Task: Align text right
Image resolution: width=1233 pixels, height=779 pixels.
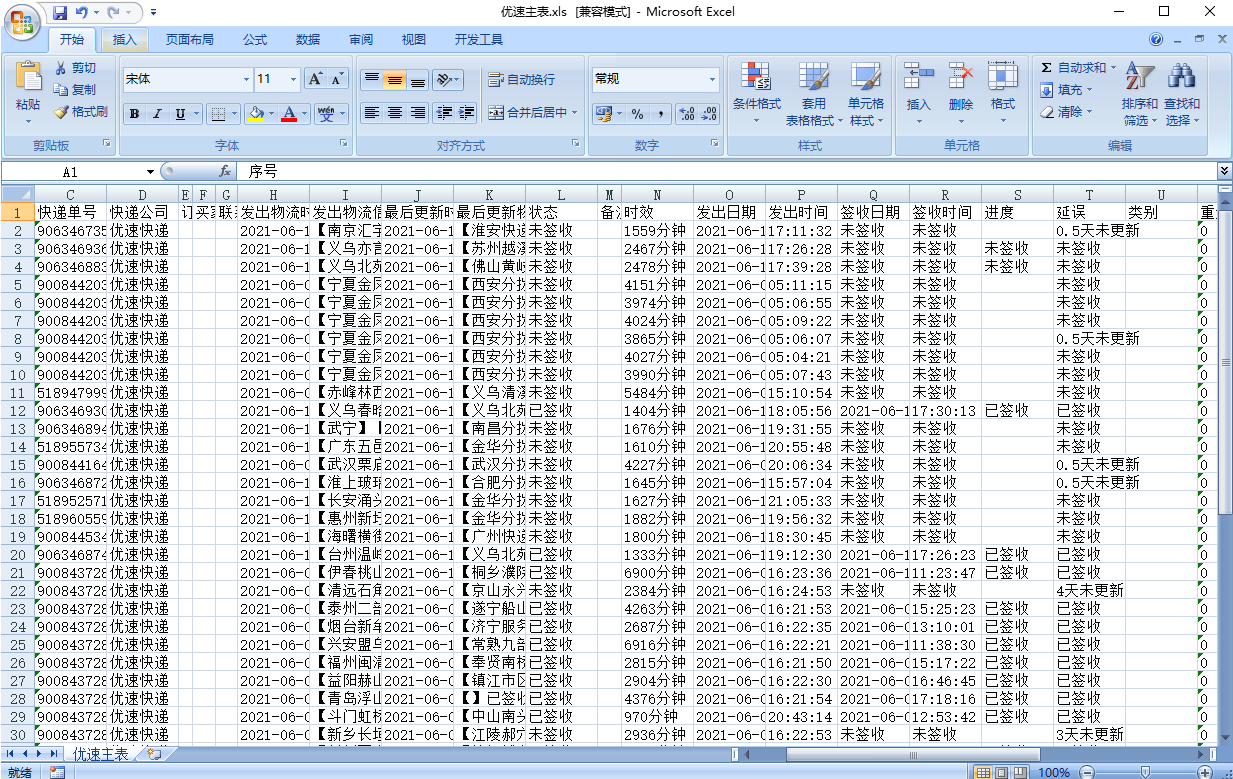Action: [418, 113]
